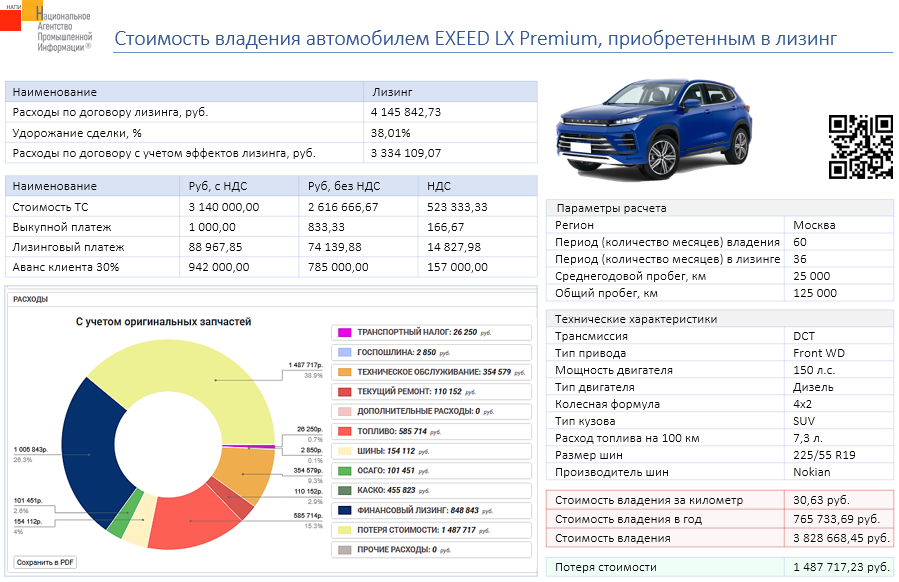Screen dimensions: 899x582
Task: Click the Выкупной платеж row label
Action: pyautogui.click(x=62, y=227)
